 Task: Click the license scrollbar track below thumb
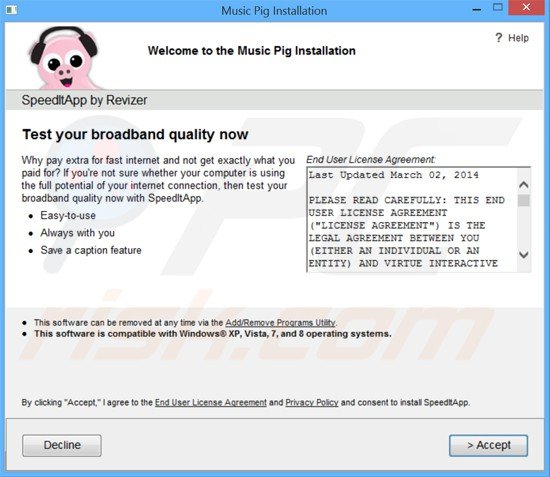(x=524, y=227)
